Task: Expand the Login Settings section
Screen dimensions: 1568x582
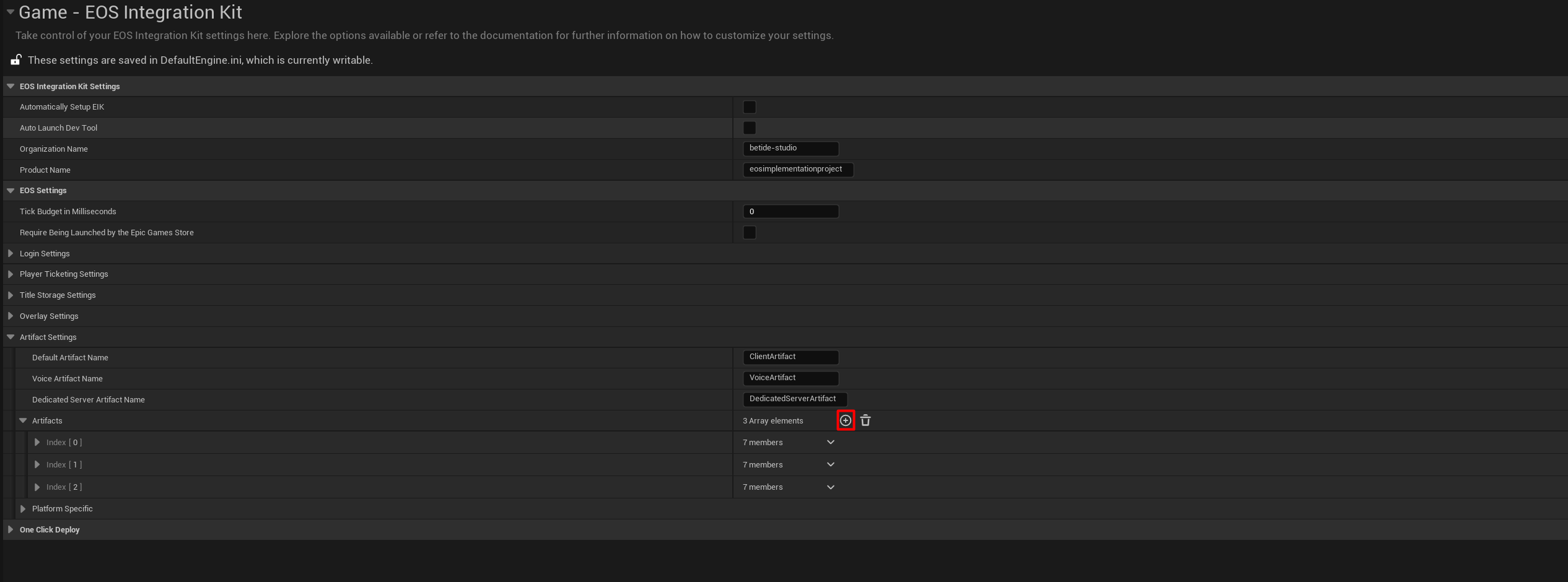Action: tap(11, 253)
